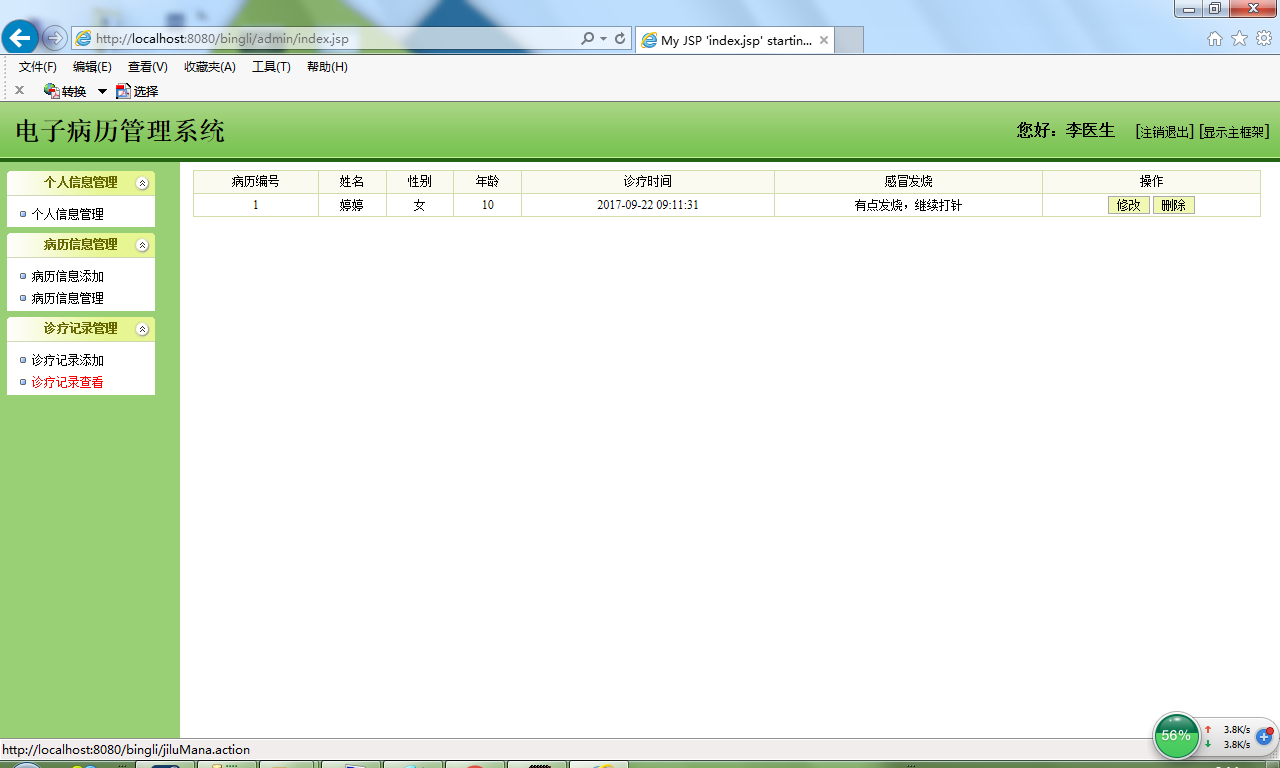Click the gender cell 女

click(x=420, y=205)
